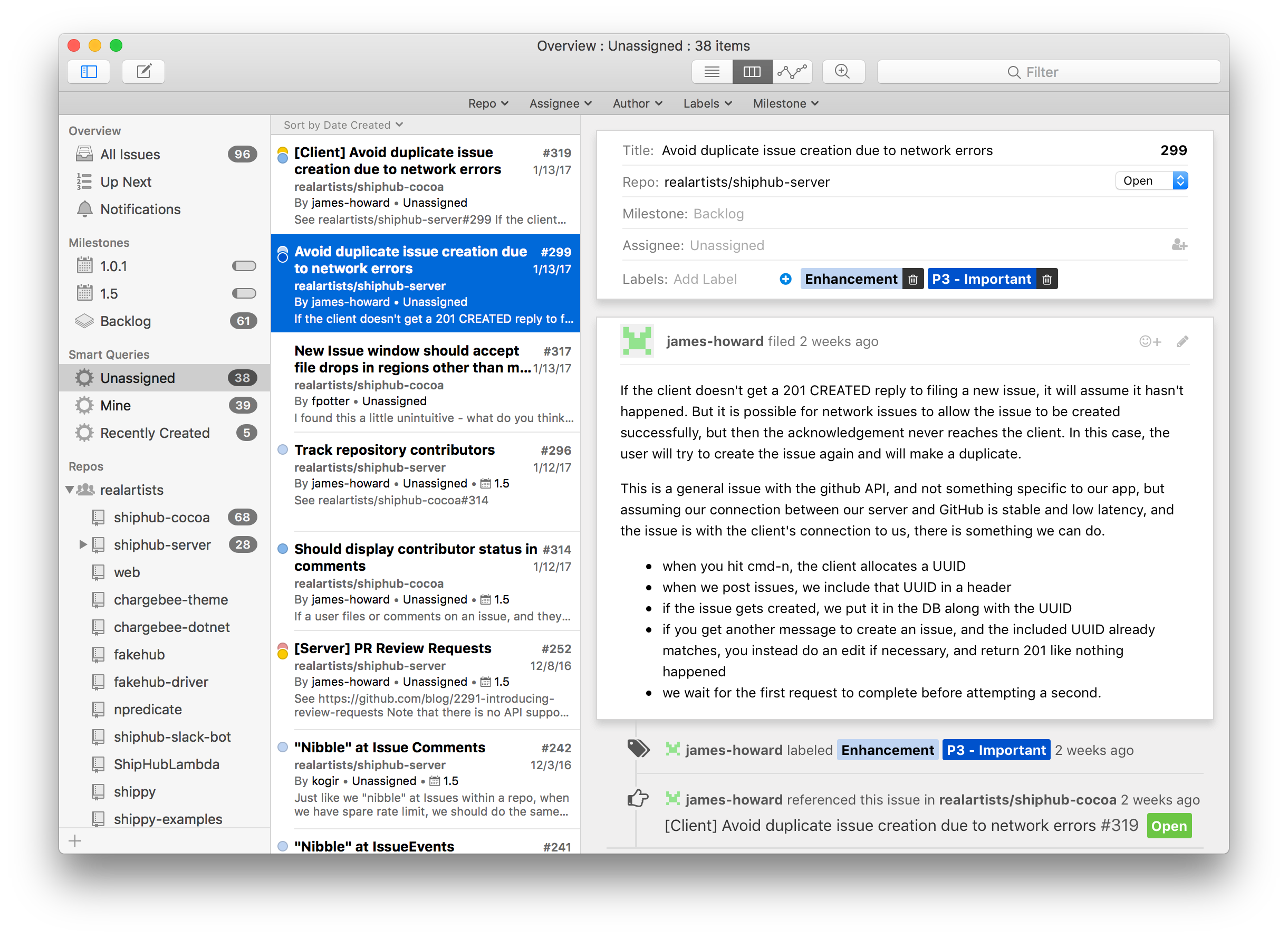
Task: Select the Backlog milestone
Action: coord(165,321)
